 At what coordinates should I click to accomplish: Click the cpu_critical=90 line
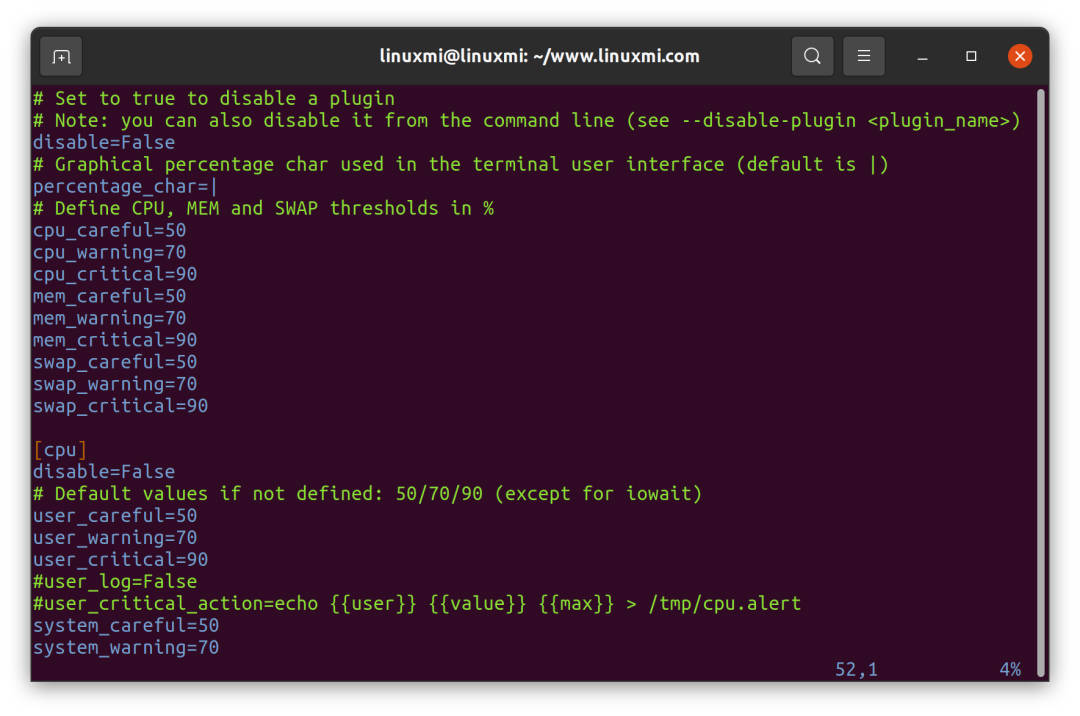coord(115,274)
